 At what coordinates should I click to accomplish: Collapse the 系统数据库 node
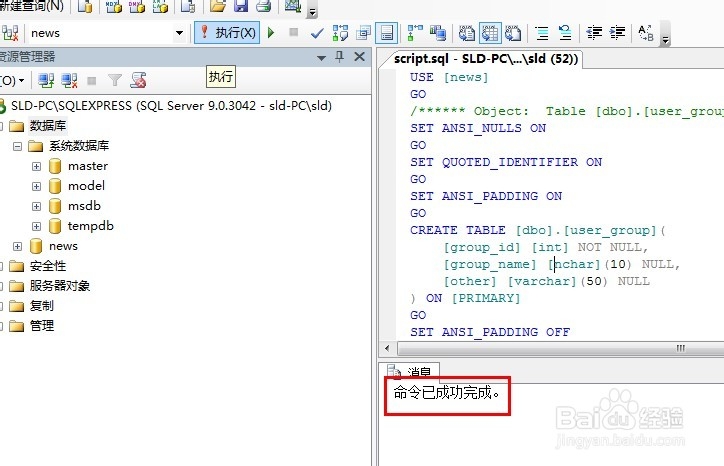point(17,146)
